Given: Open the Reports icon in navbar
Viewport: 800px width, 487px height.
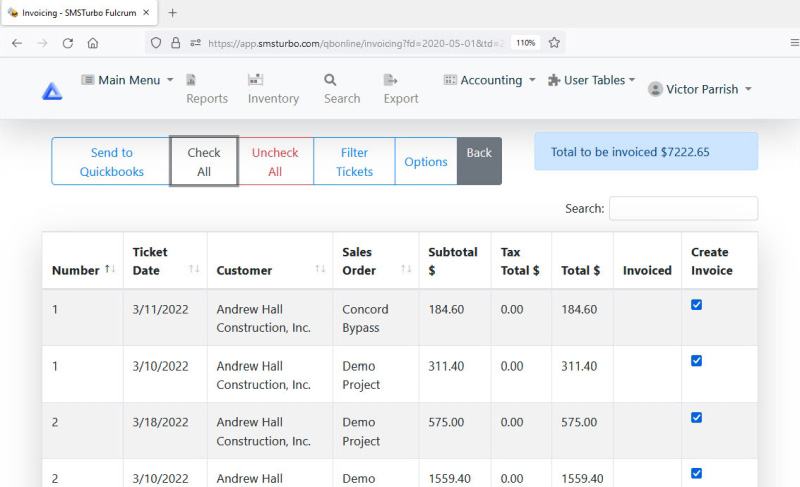Looking at the screenshot, I should click(191, 80).
